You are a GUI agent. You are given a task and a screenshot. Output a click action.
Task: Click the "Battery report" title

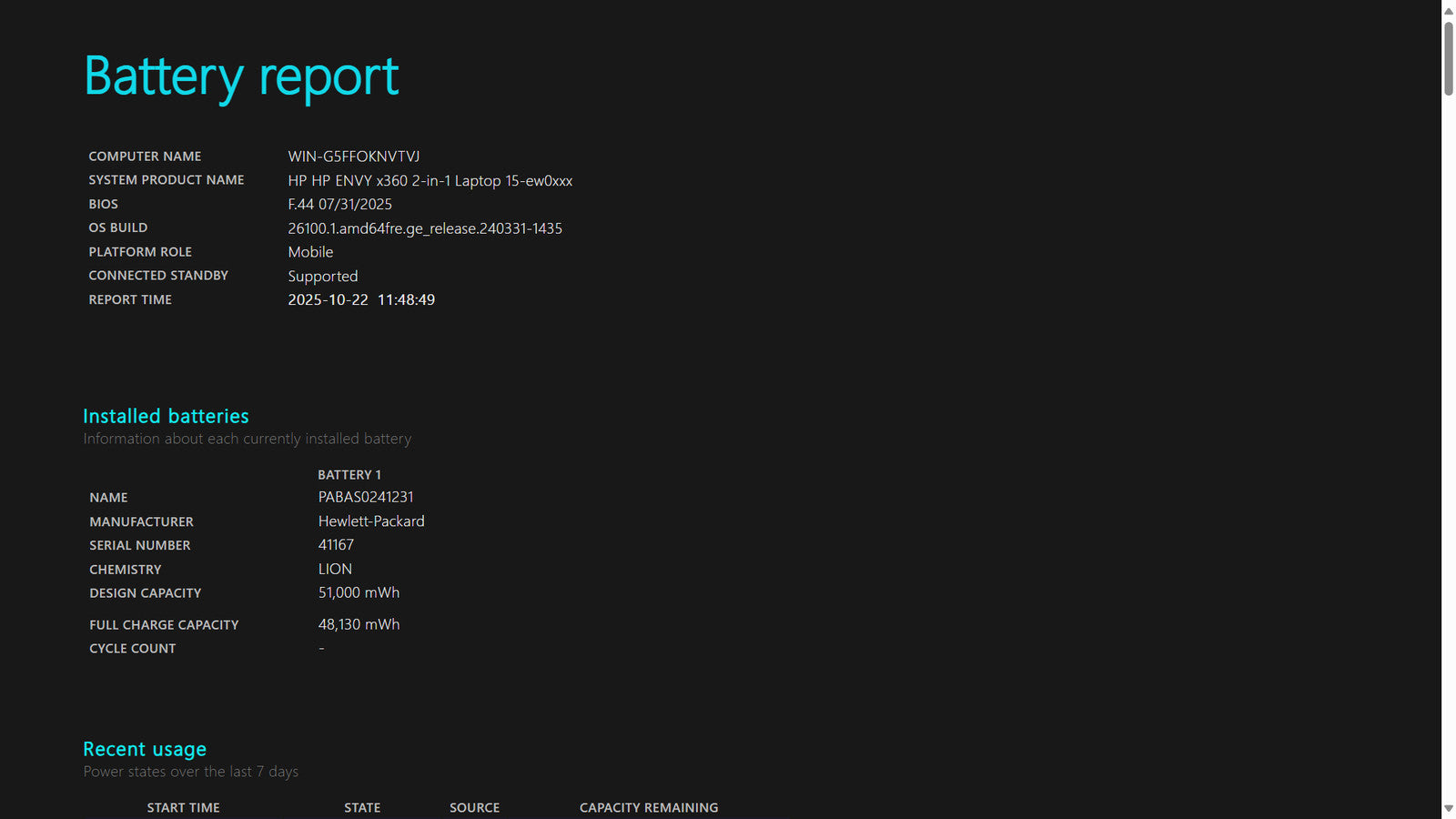[241, 76]
